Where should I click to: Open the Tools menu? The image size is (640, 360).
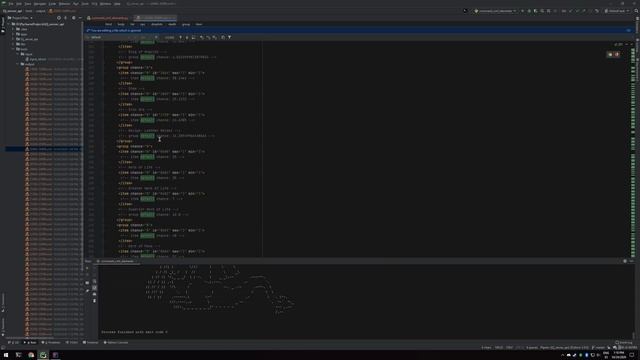click(85, 4)
